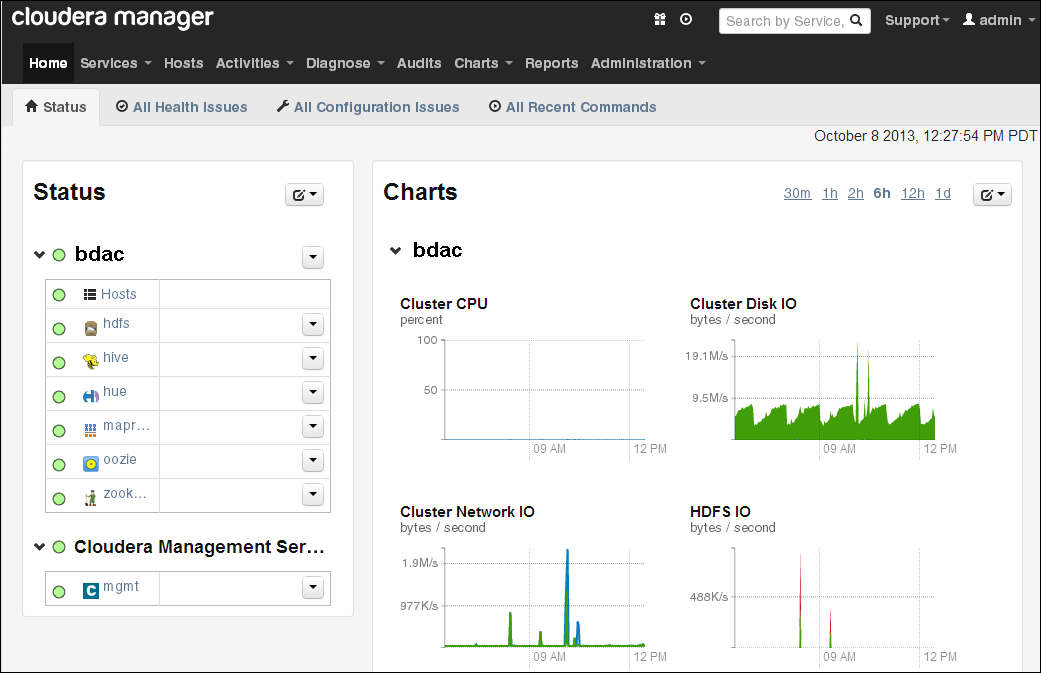
Task: Set chart range to 12h
Action: click(x=913, y=193)
